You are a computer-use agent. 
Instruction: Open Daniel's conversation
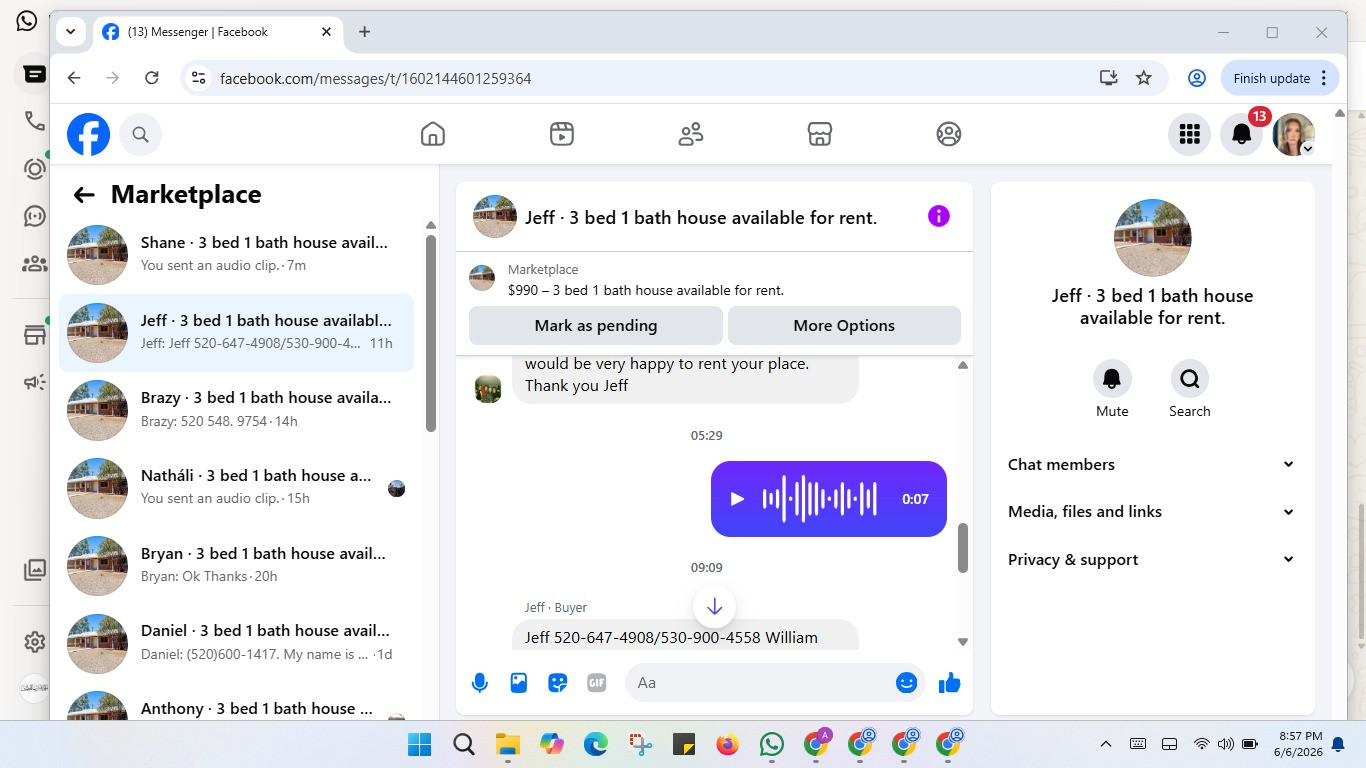(237, 643)
